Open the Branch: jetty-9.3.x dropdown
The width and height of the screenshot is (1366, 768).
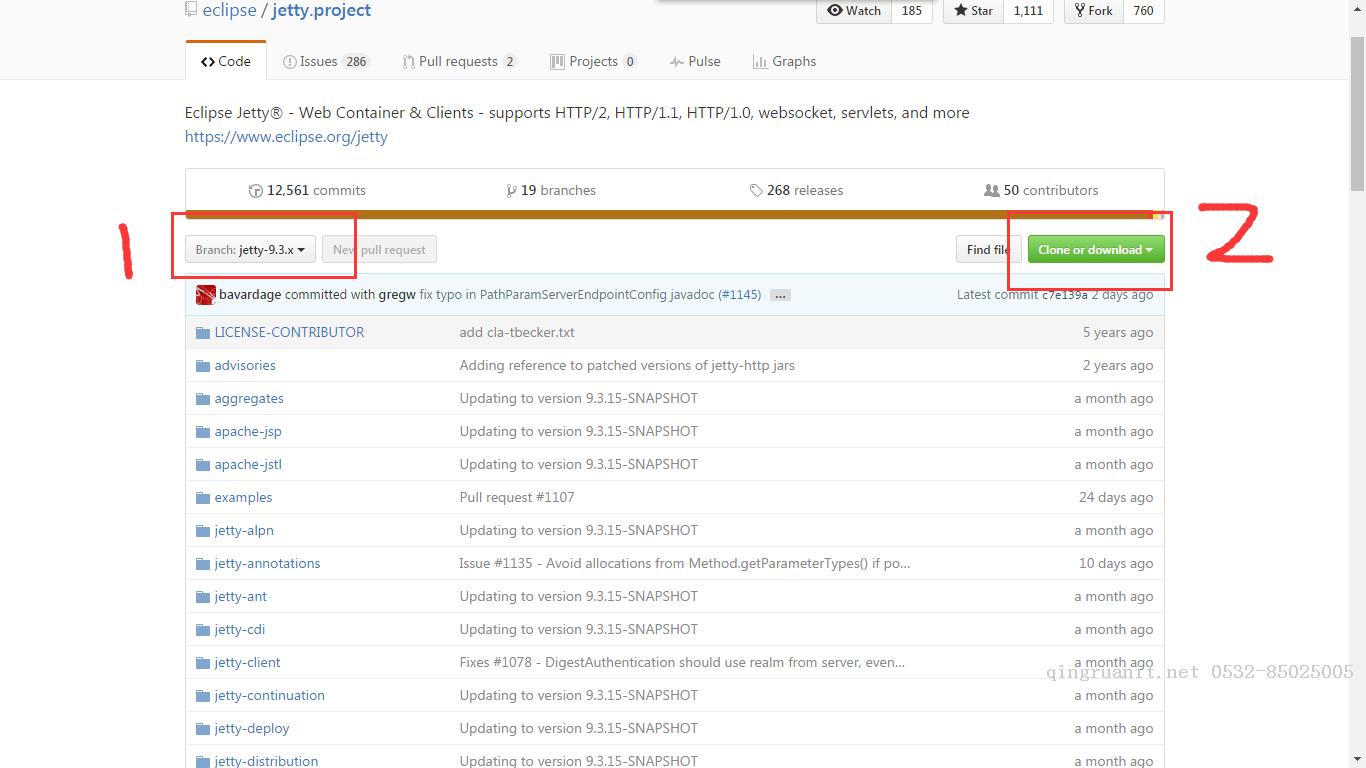(x=250, y=250)
